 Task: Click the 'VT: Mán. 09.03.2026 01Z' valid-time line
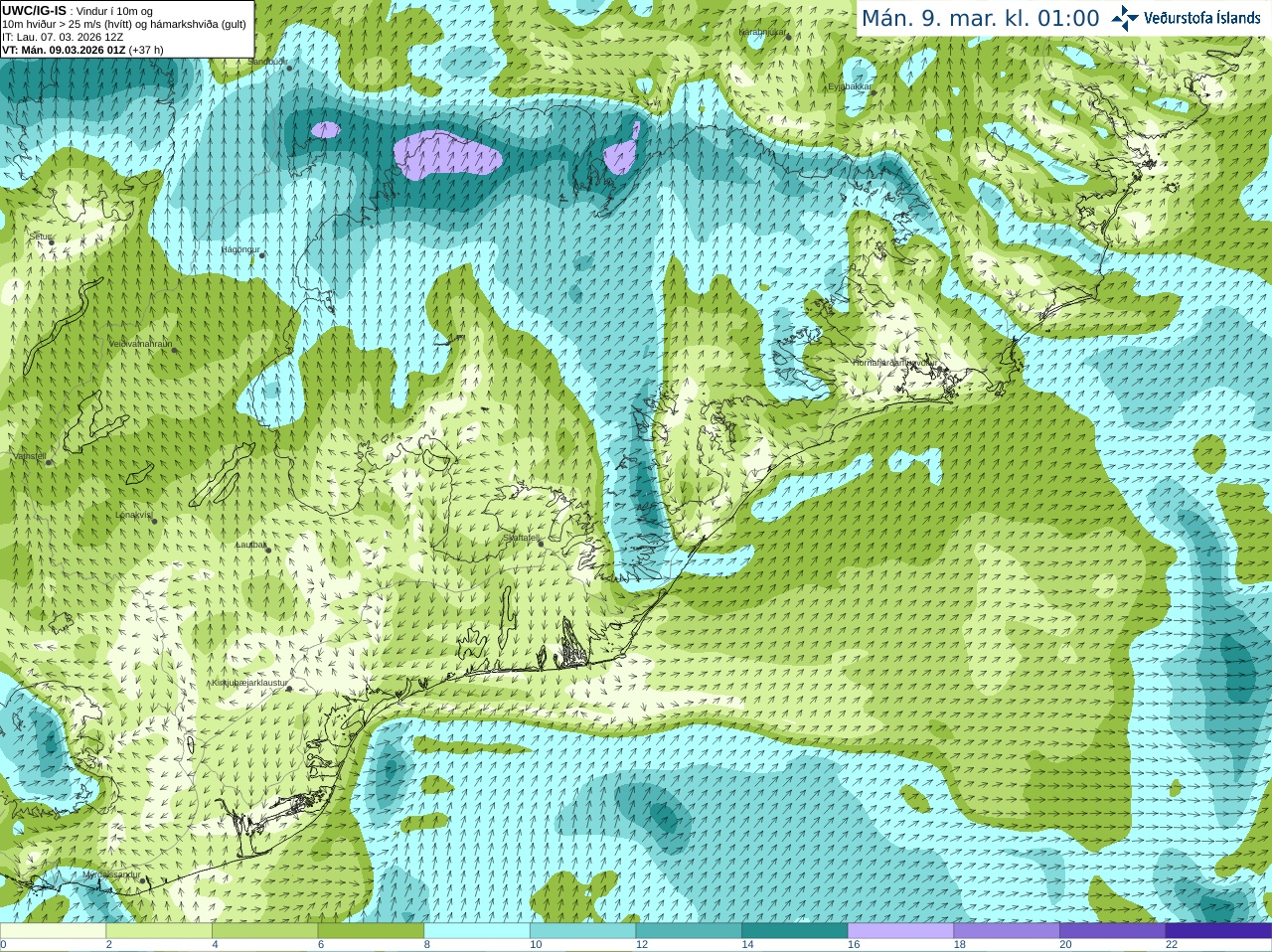pyautogui.click(x=82, y=50)
